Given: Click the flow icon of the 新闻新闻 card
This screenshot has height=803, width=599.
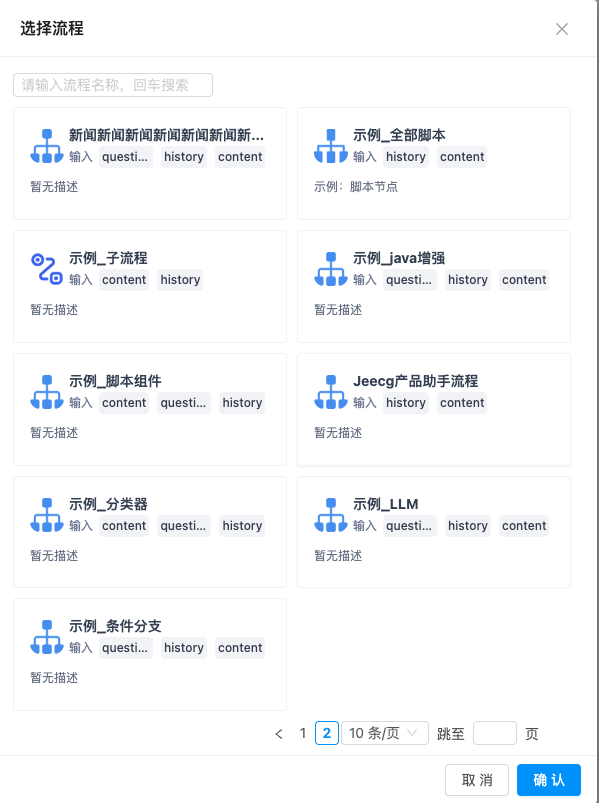Looking at the screenshot, I should (x=47, y=146).
